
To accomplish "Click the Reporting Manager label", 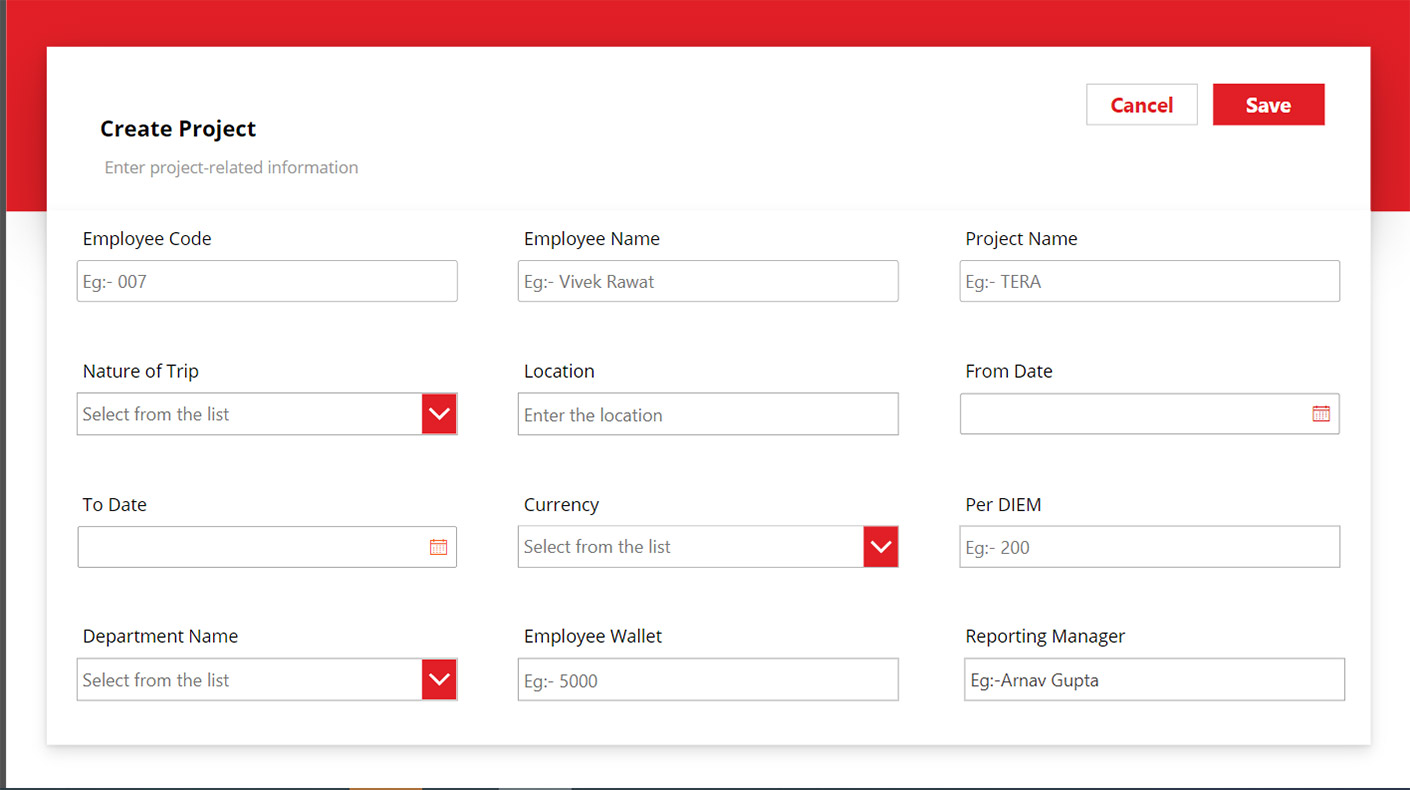I will click(1045, 636).
